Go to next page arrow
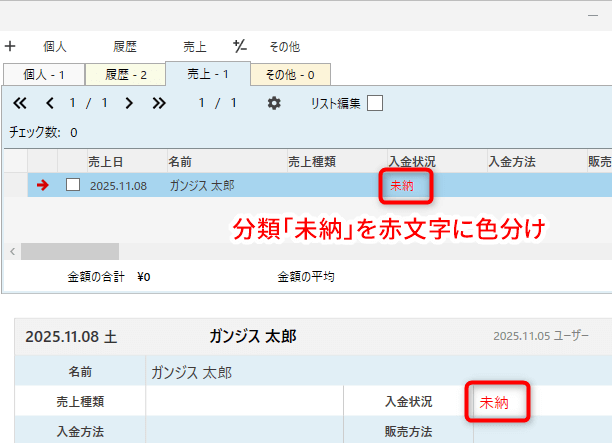 129,102
